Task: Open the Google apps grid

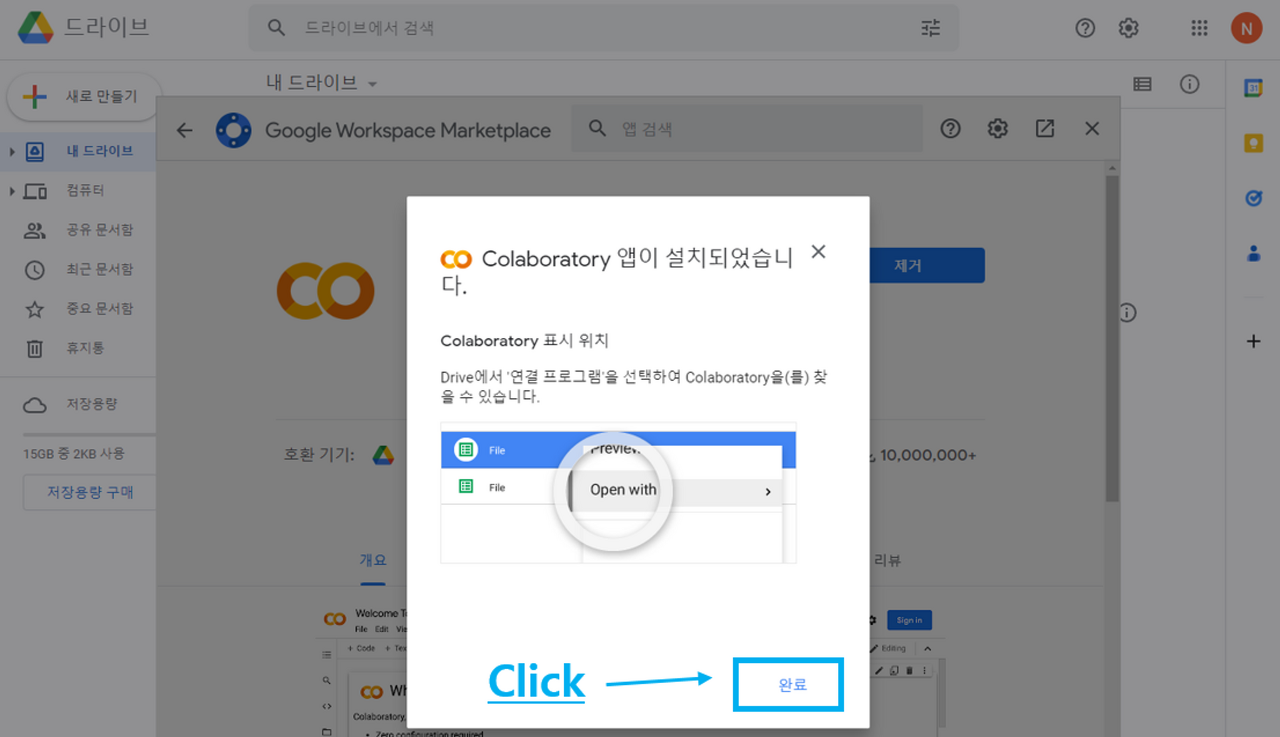Action: point(1199,28)
